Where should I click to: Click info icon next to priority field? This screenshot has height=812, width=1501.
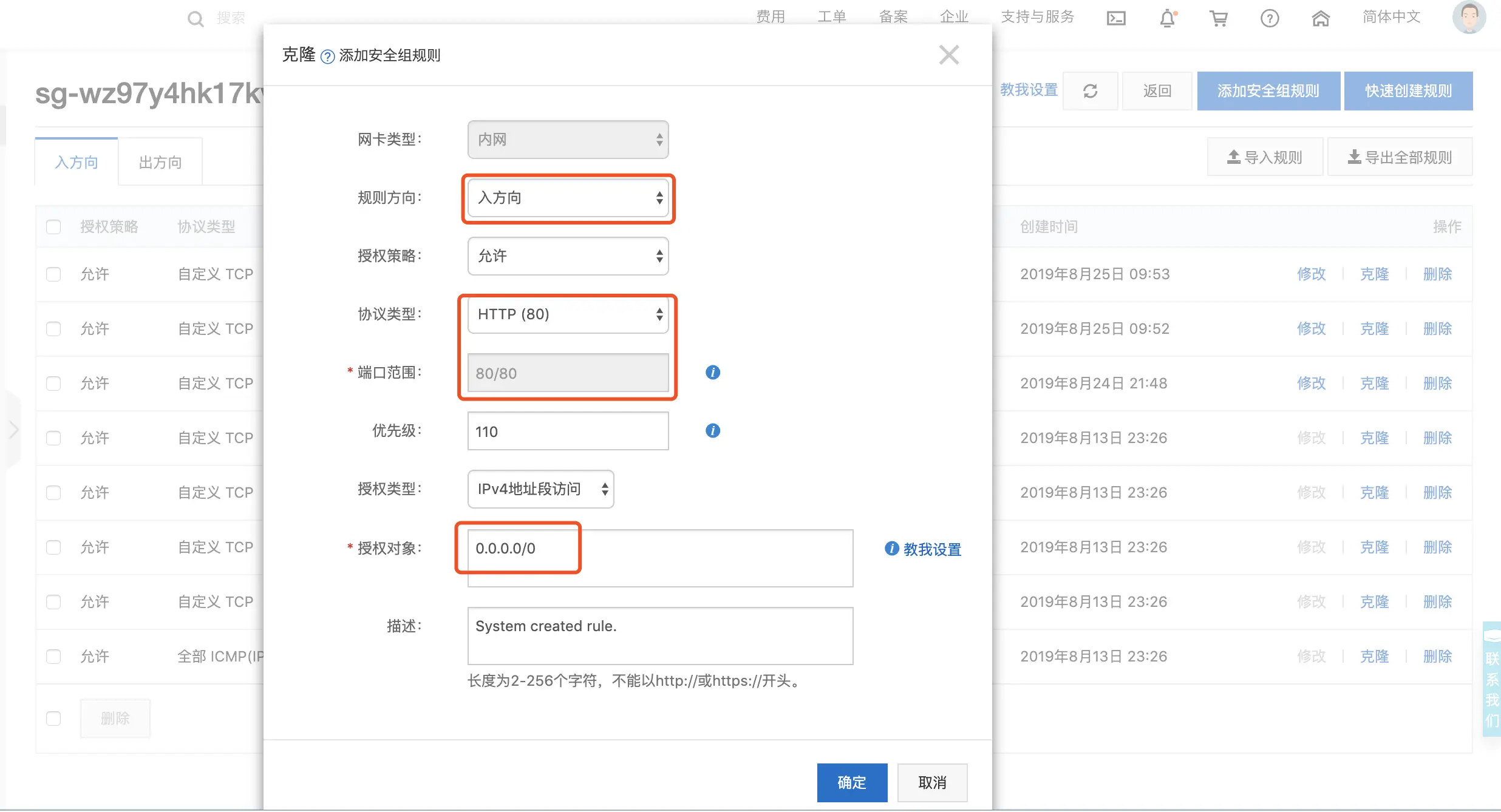(713, 431)
